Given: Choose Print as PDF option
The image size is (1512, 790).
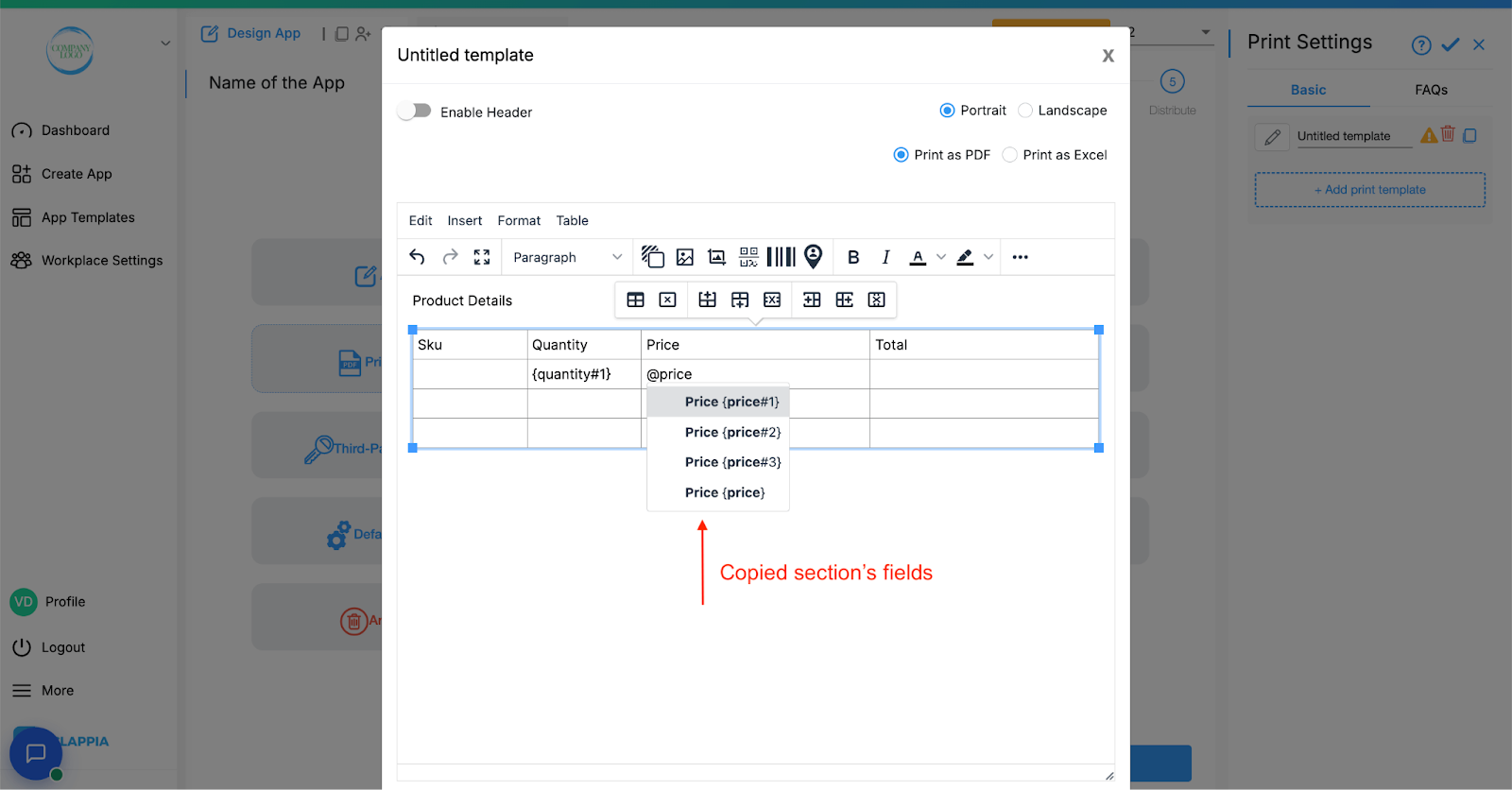Looking at the screenshot, I should pyautogui.click(x=901, y=155).
